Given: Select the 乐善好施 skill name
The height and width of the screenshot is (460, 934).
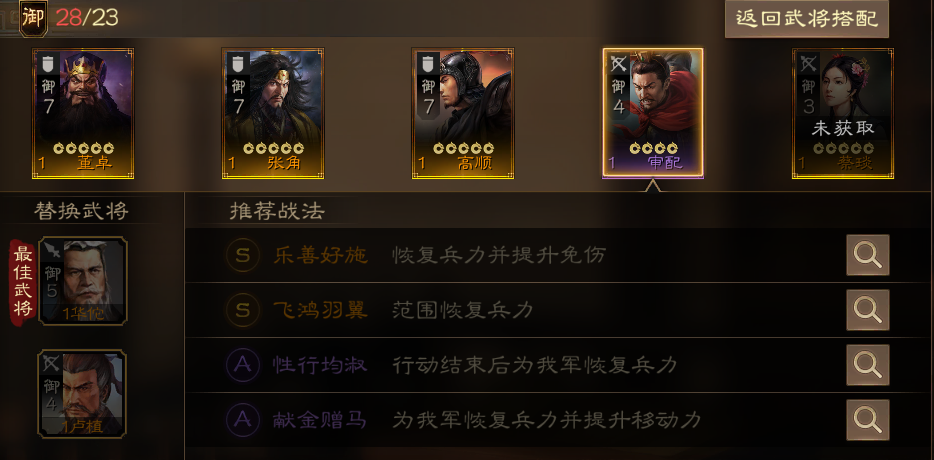Looking at the screenshot, I should click(x=320, y=256).
